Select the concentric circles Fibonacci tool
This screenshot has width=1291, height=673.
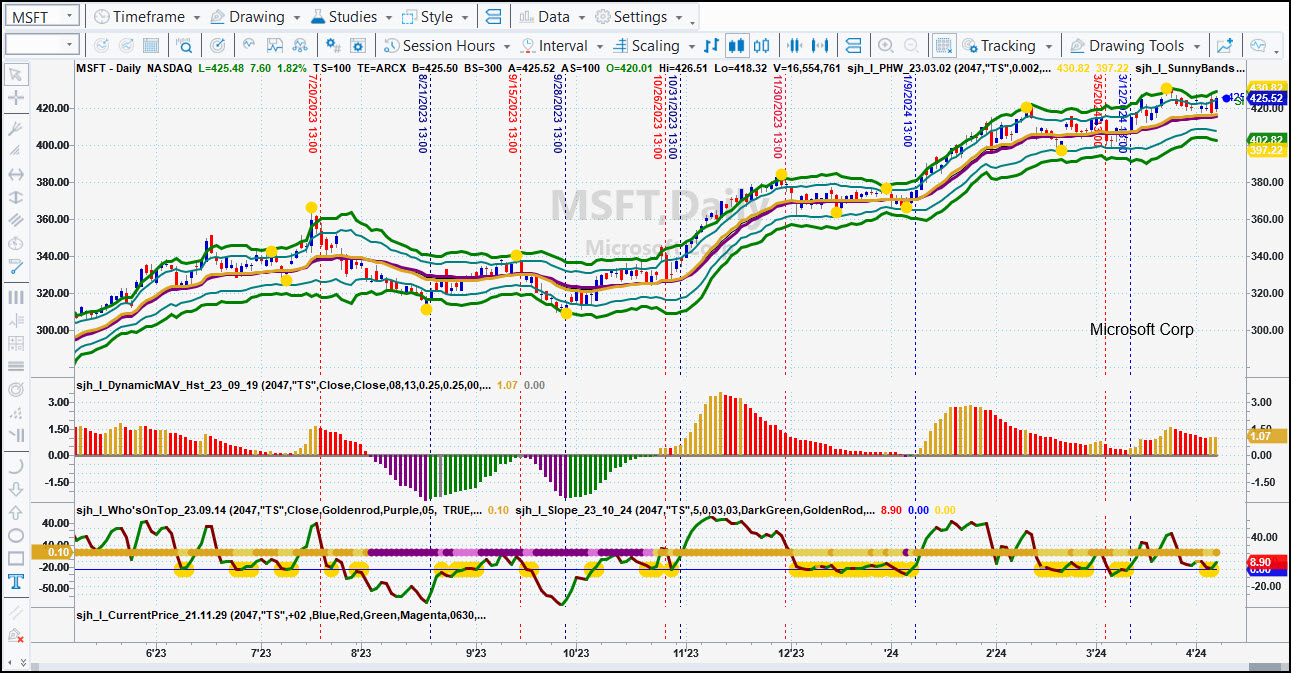(x=16, y=389)
